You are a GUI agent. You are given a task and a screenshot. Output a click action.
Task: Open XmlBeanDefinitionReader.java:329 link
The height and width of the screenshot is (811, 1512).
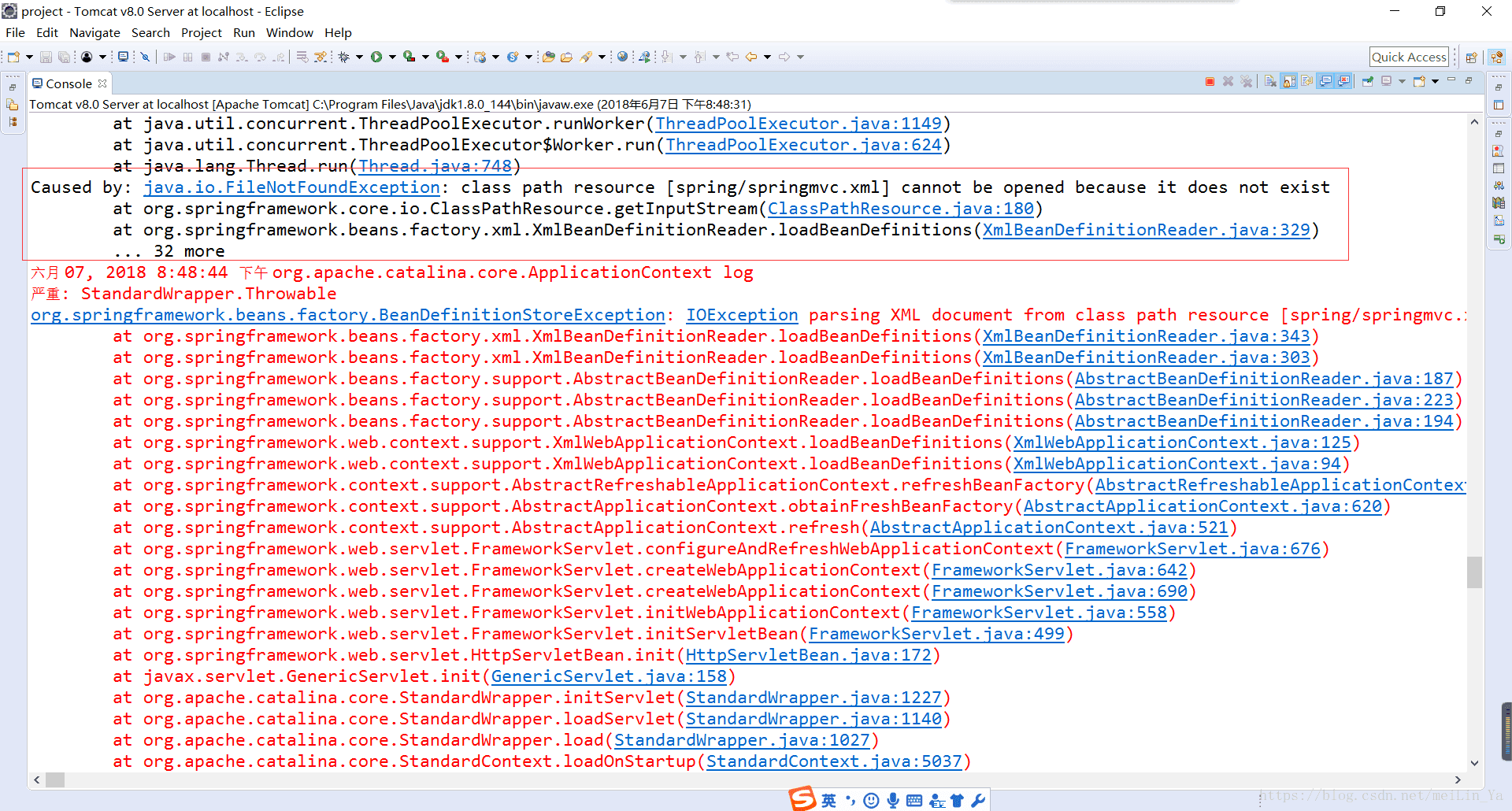[x=1146, y=230]
